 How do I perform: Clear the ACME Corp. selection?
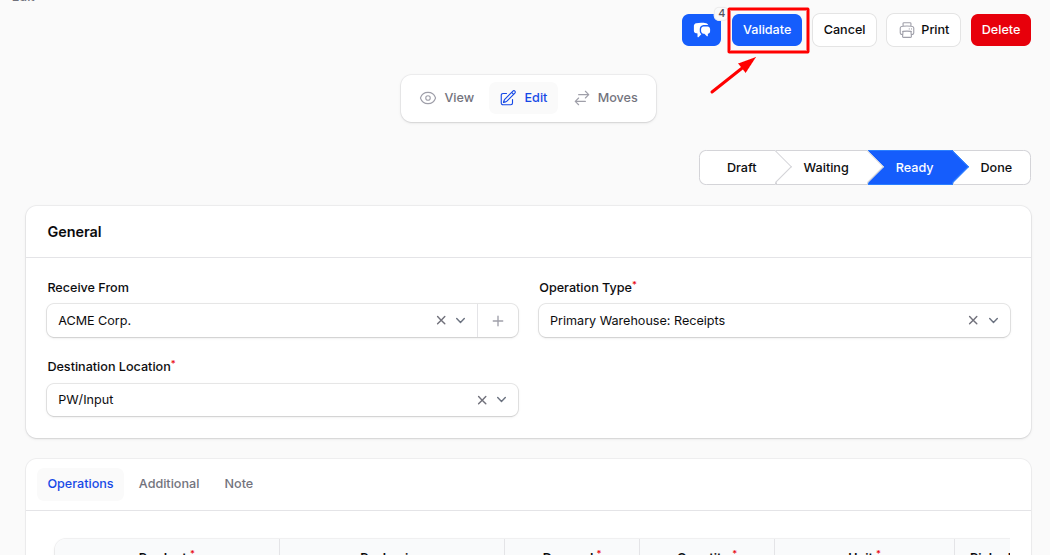click(441, 321)
